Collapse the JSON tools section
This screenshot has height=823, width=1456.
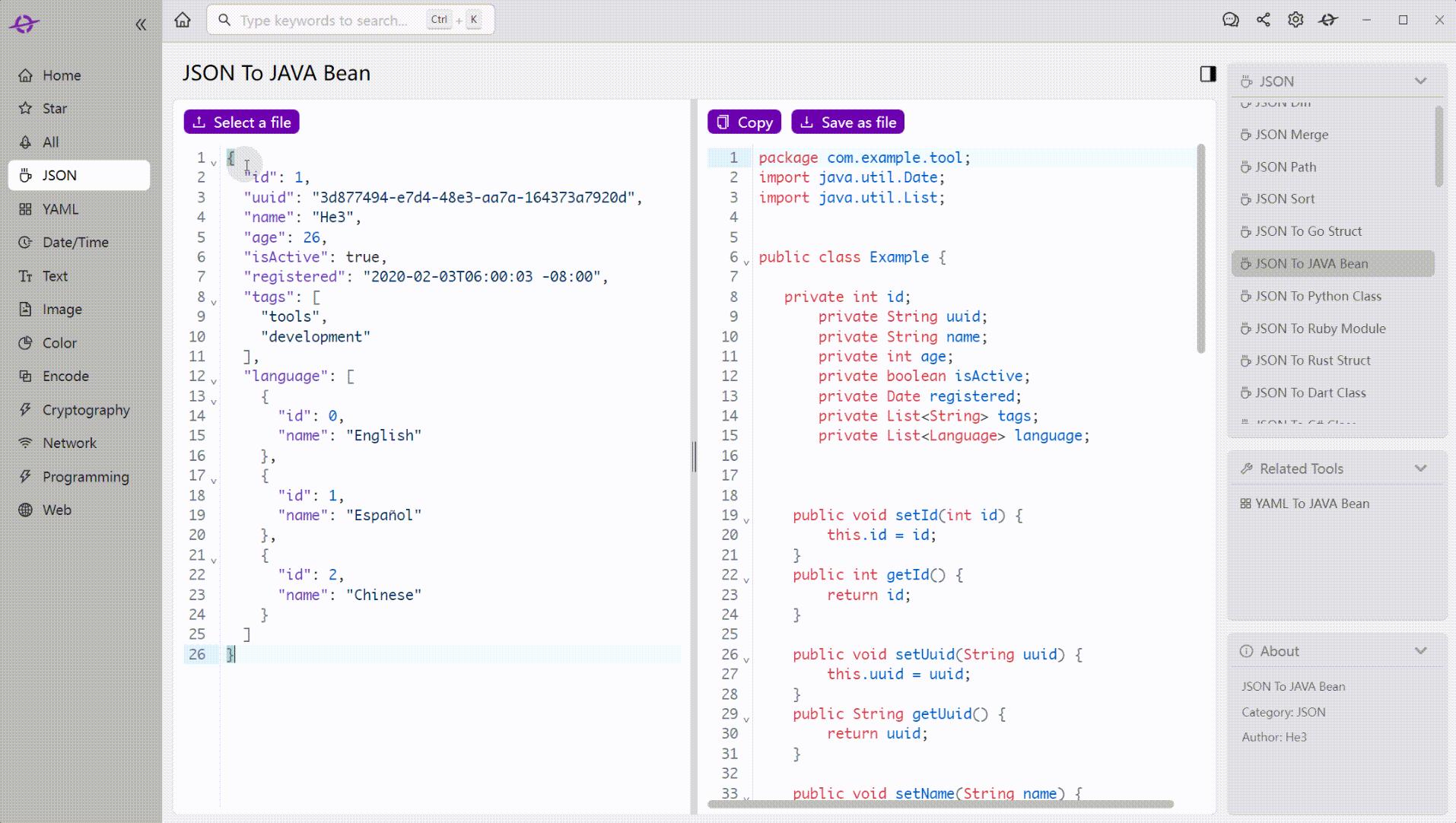1419,81
